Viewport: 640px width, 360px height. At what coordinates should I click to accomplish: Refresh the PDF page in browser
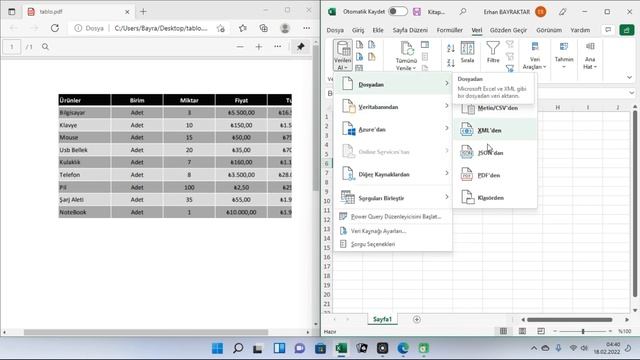click(x=55, y=28)
